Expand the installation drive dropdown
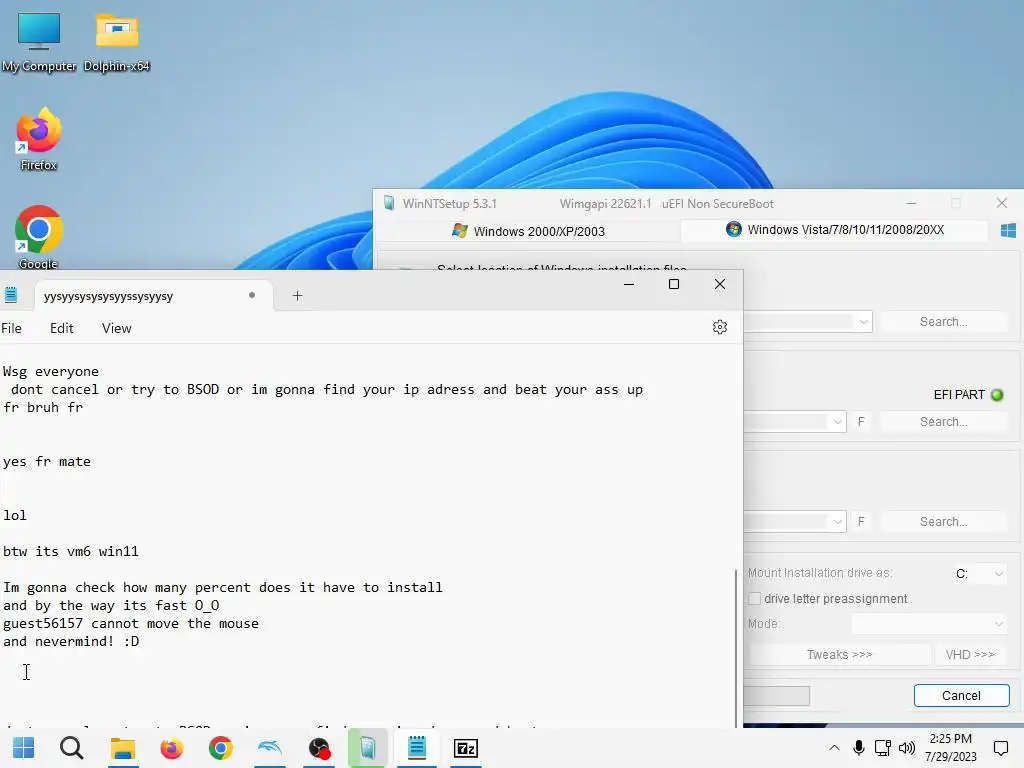Image resolution: width=1024 pixels, height=768 pixels. (x=837, y=522)
